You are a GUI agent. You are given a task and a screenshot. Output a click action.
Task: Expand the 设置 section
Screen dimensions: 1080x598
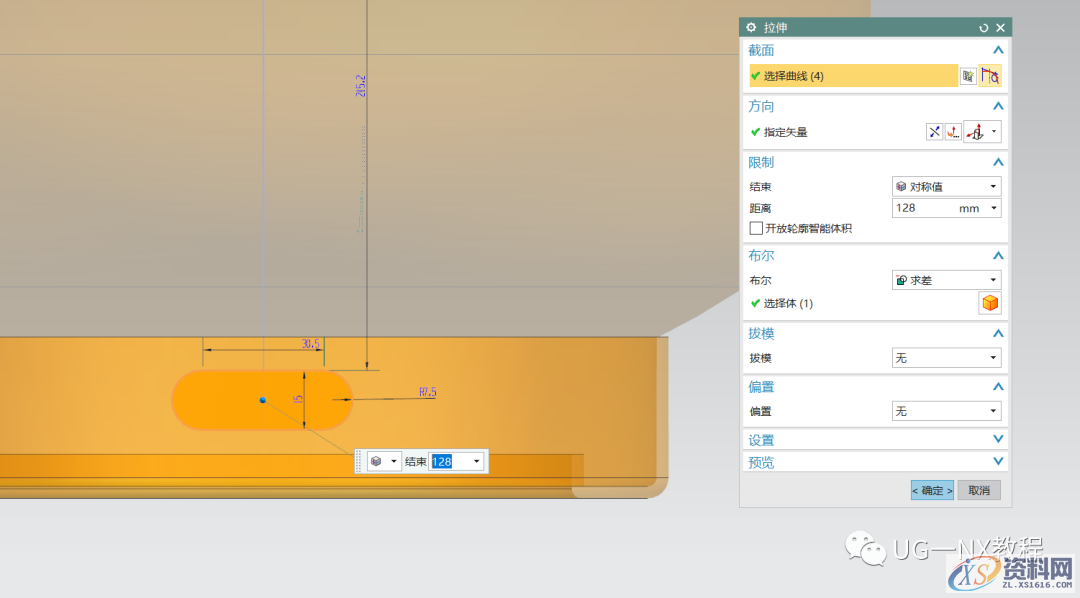tap(997, 440)
